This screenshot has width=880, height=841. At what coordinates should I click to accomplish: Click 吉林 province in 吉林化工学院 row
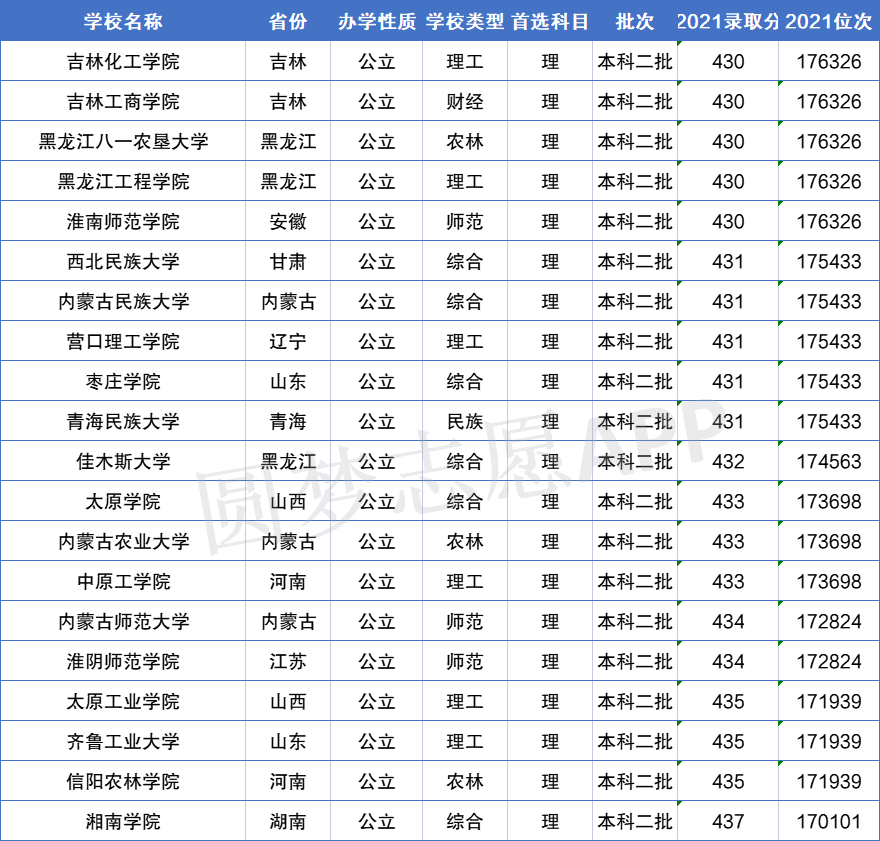point(288,61)
